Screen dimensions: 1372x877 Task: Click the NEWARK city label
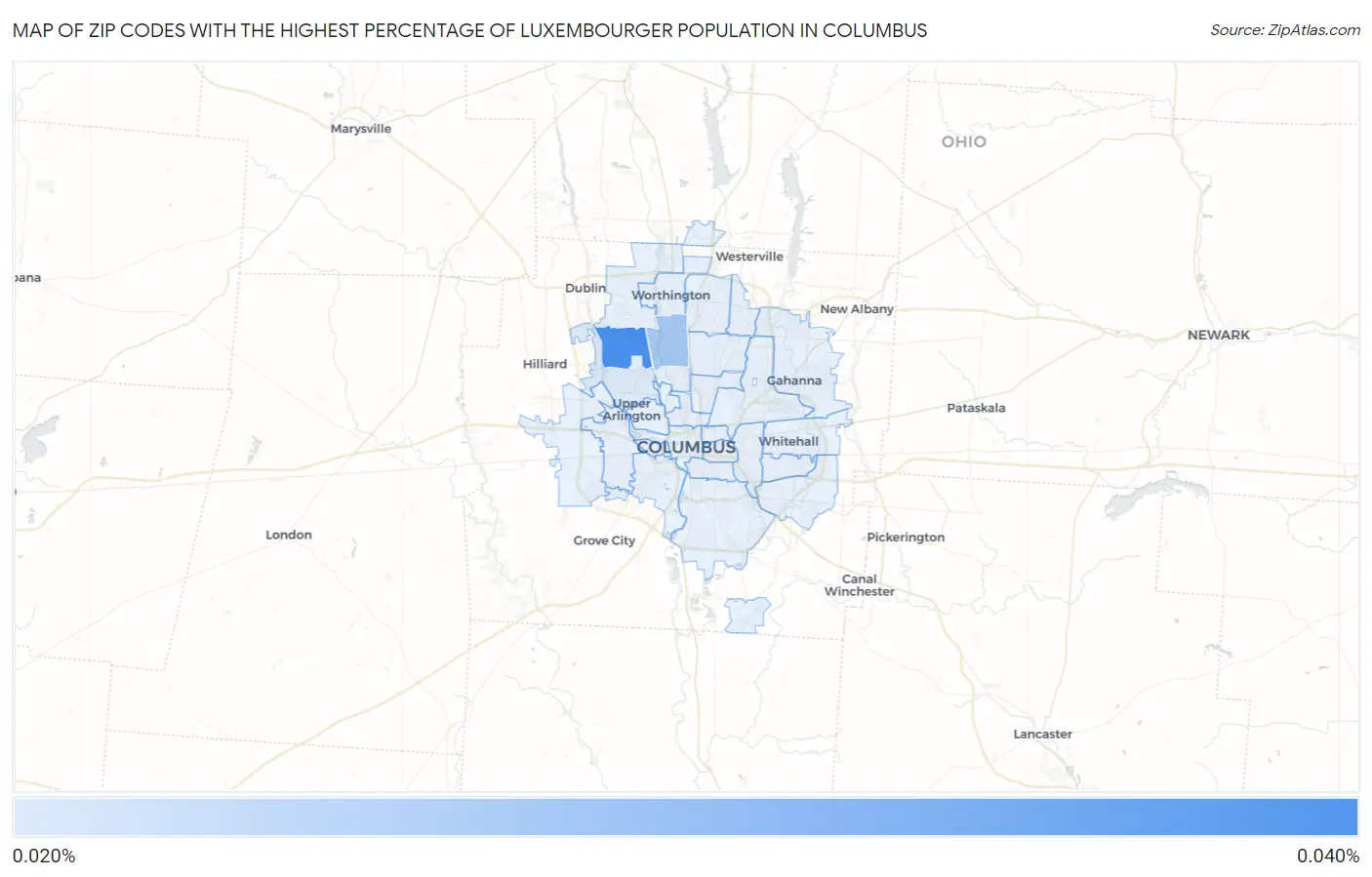pos(1218,335)
